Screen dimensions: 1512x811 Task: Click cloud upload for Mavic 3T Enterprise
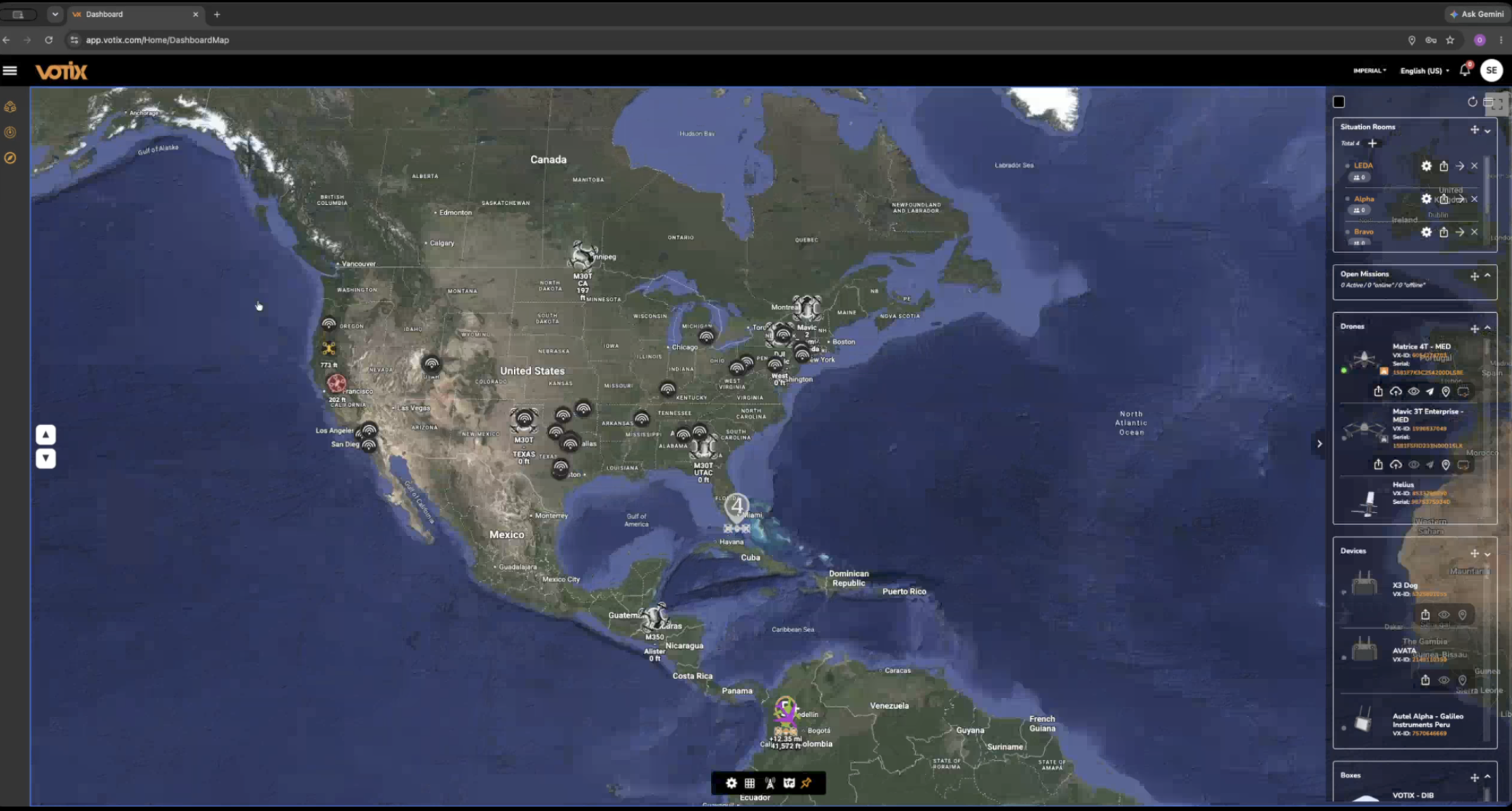(x=1396, y=464)
